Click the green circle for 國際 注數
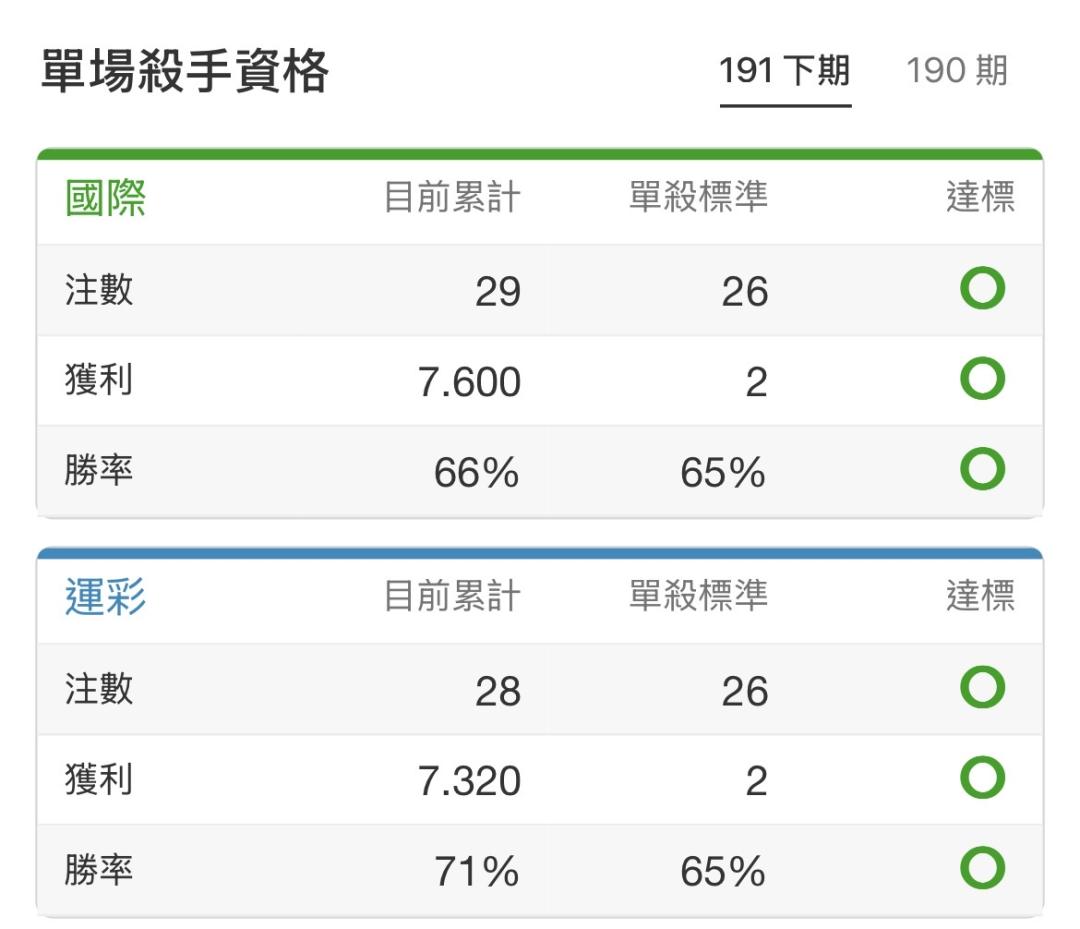The image size is (1080, 929). pos(982,288)
